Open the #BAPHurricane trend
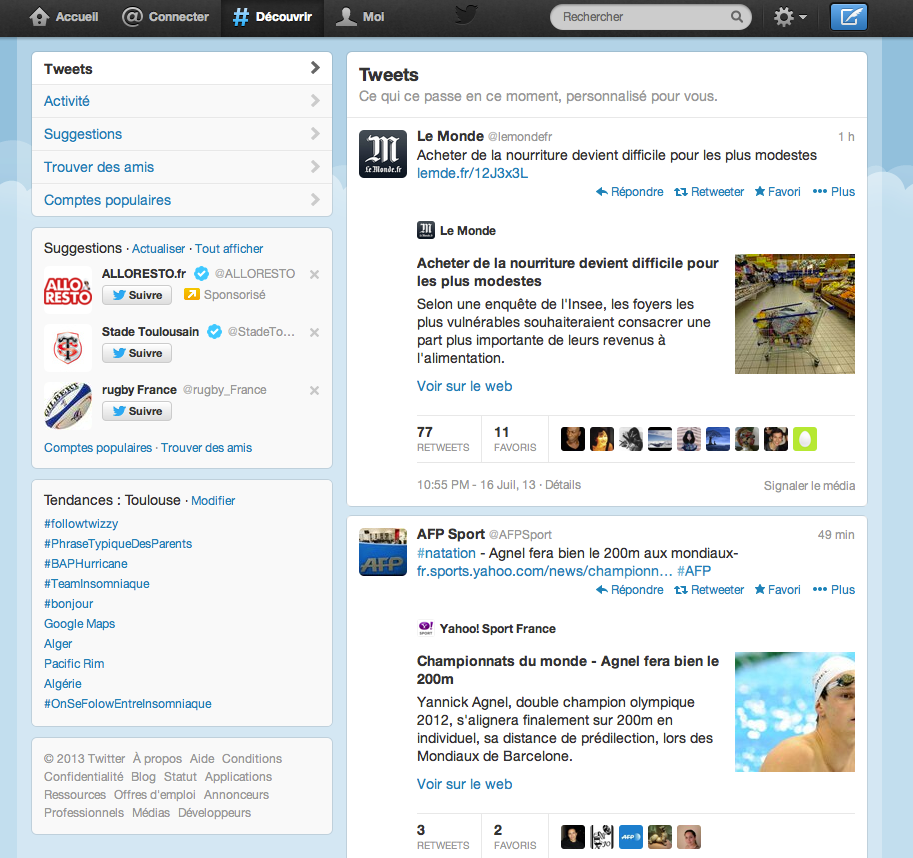Viewport: 913px width, 858px height. tap(86, 563)
